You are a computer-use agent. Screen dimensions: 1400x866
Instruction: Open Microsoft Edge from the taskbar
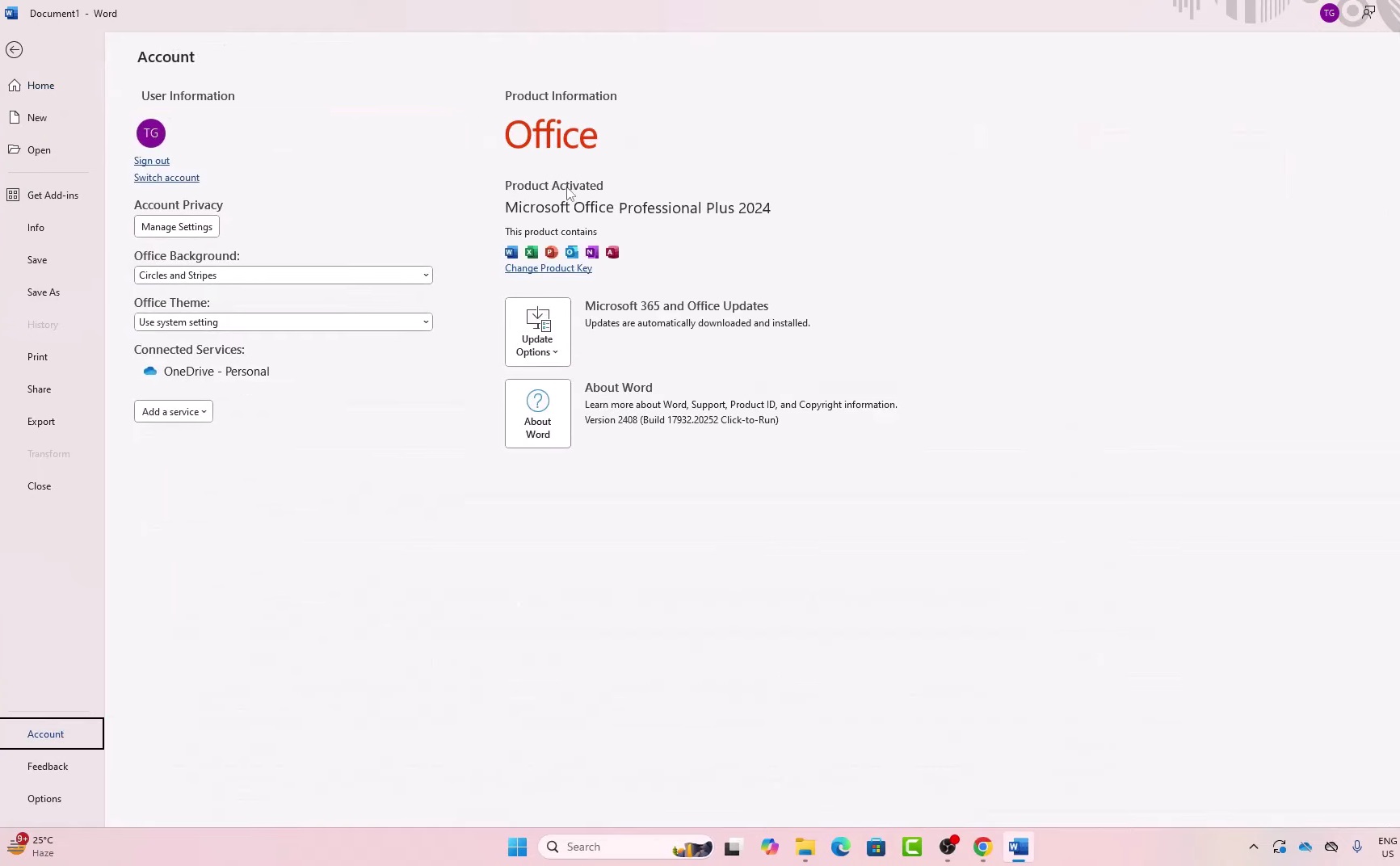coord(841,847)
